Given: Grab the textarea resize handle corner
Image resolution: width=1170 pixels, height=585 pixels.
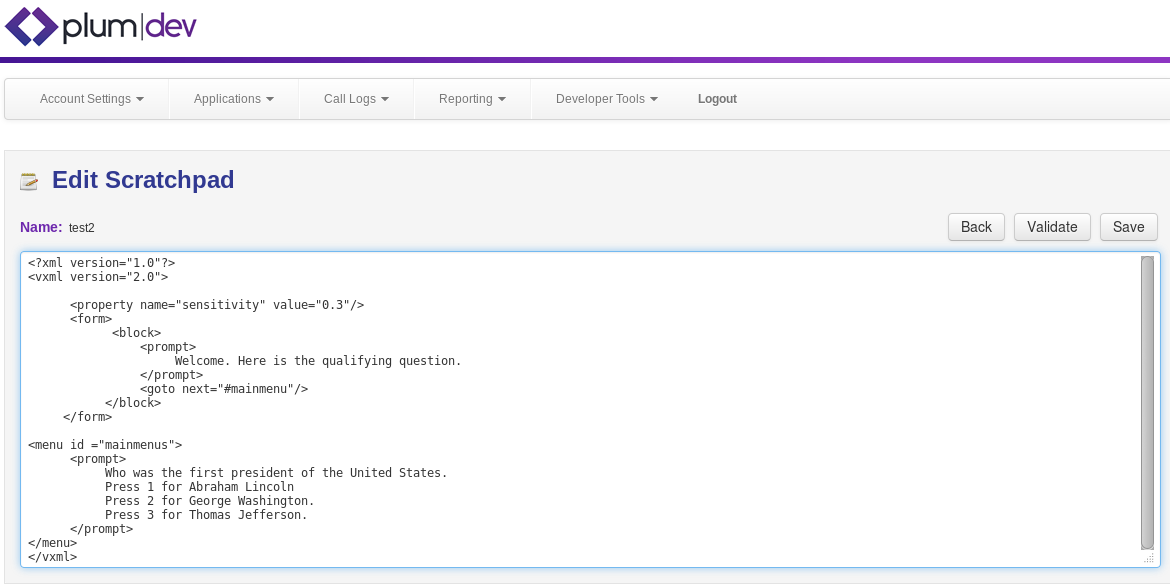Looking at the screenshot, I should point(1149,559).
